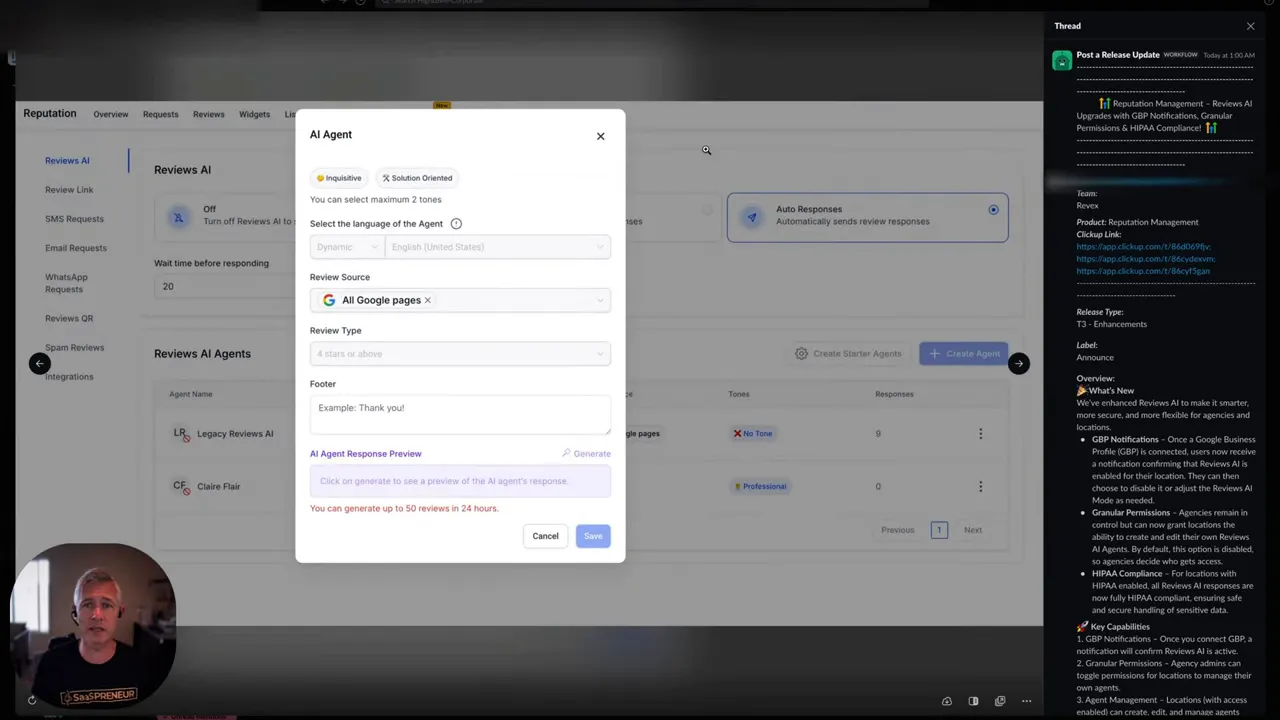Click the Cancel button
Image resolution: width=1280 pixels, height=720 pixels.
point(545,536)
